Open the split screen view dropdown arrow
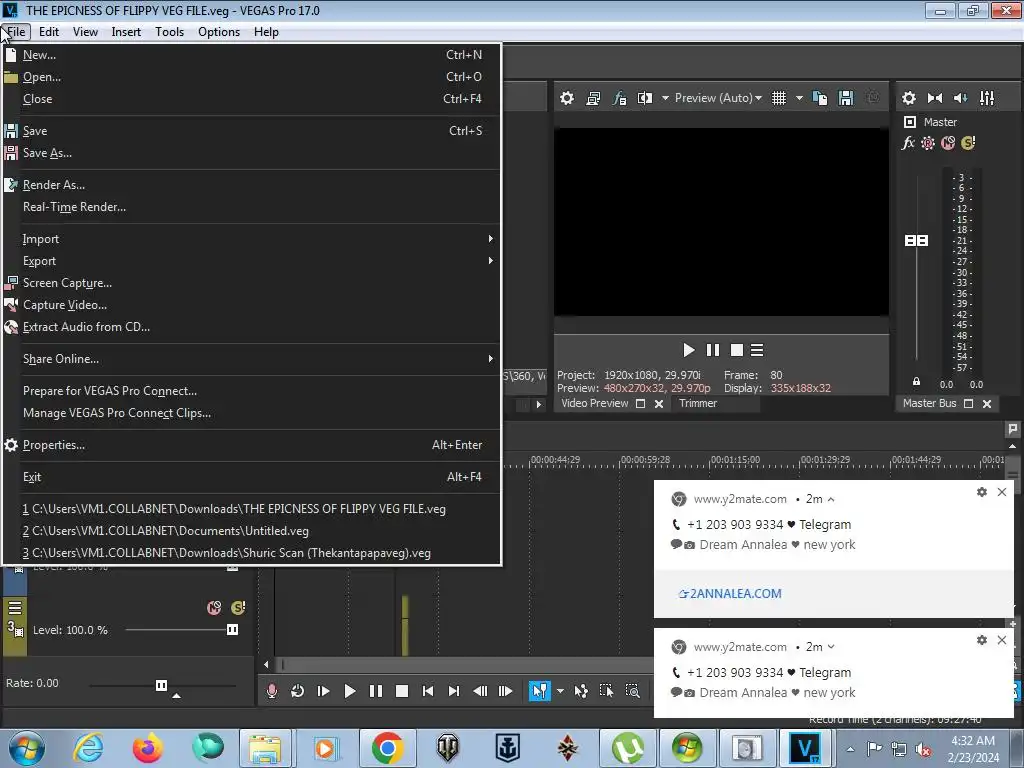The width and height of the screenshot is (1024, 768). [665, 98]
